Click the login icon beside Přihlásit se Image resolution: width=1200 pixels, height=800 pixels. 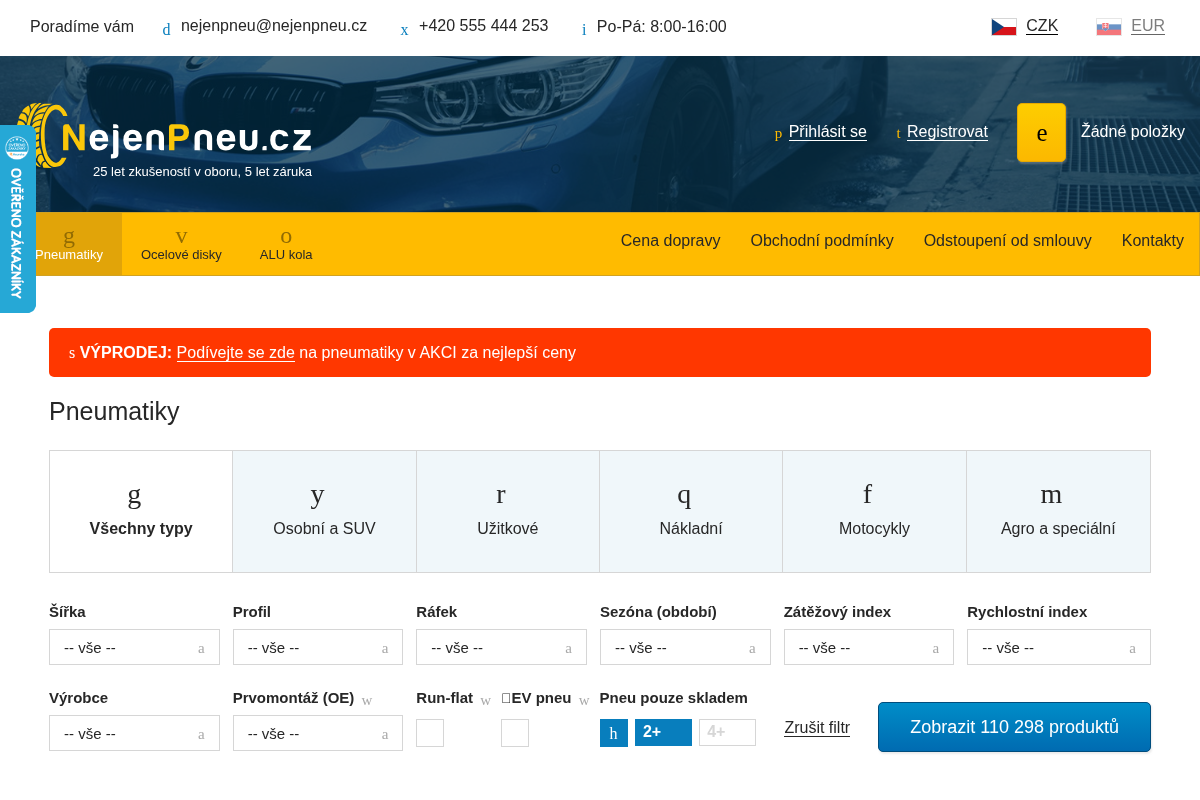(x=778, y=133)
